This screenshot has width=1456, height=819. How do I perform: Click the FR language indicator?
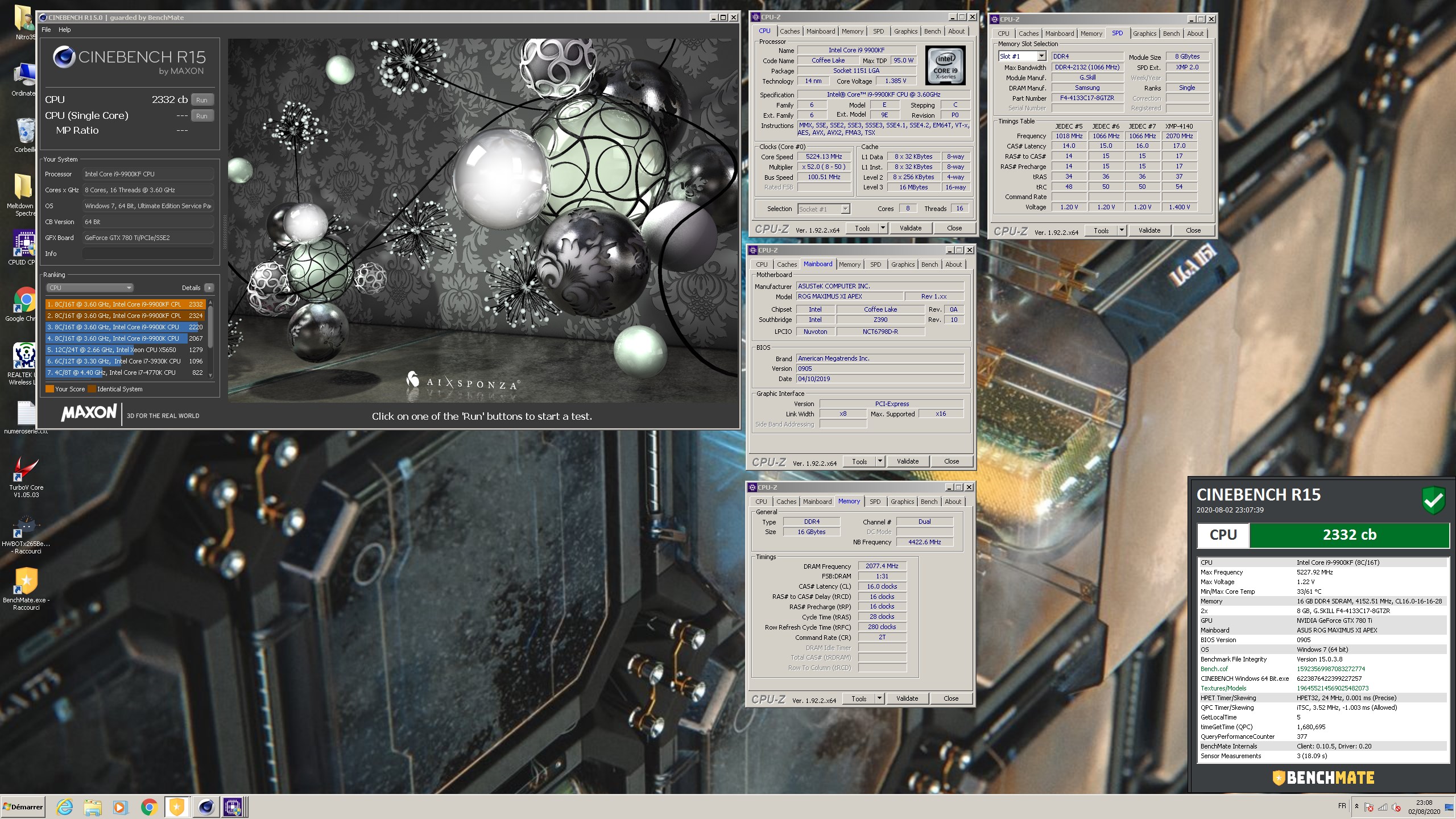pos(1342,806)
